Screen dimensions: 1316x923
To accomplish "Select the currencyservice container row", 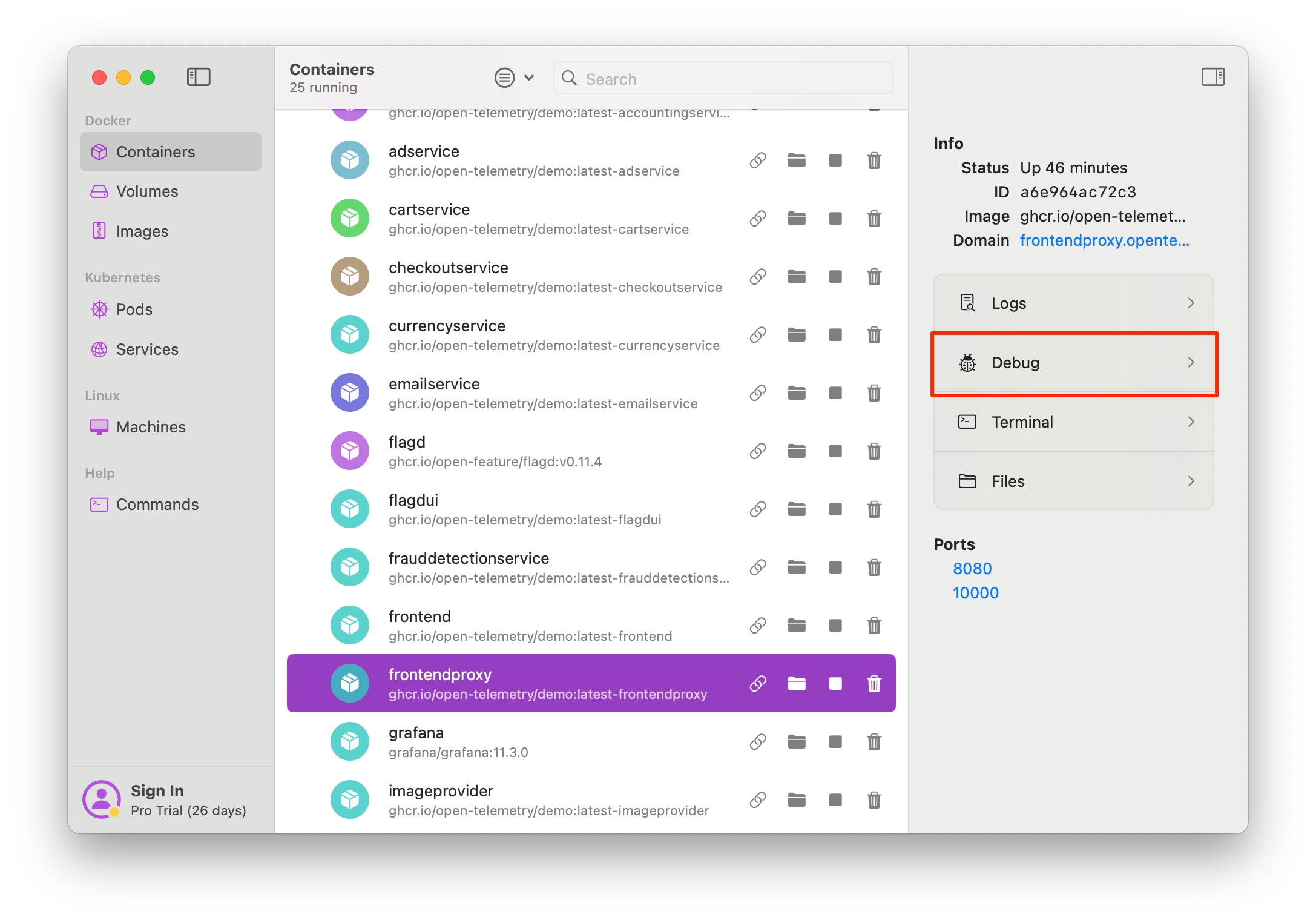I will click(591, 335).
